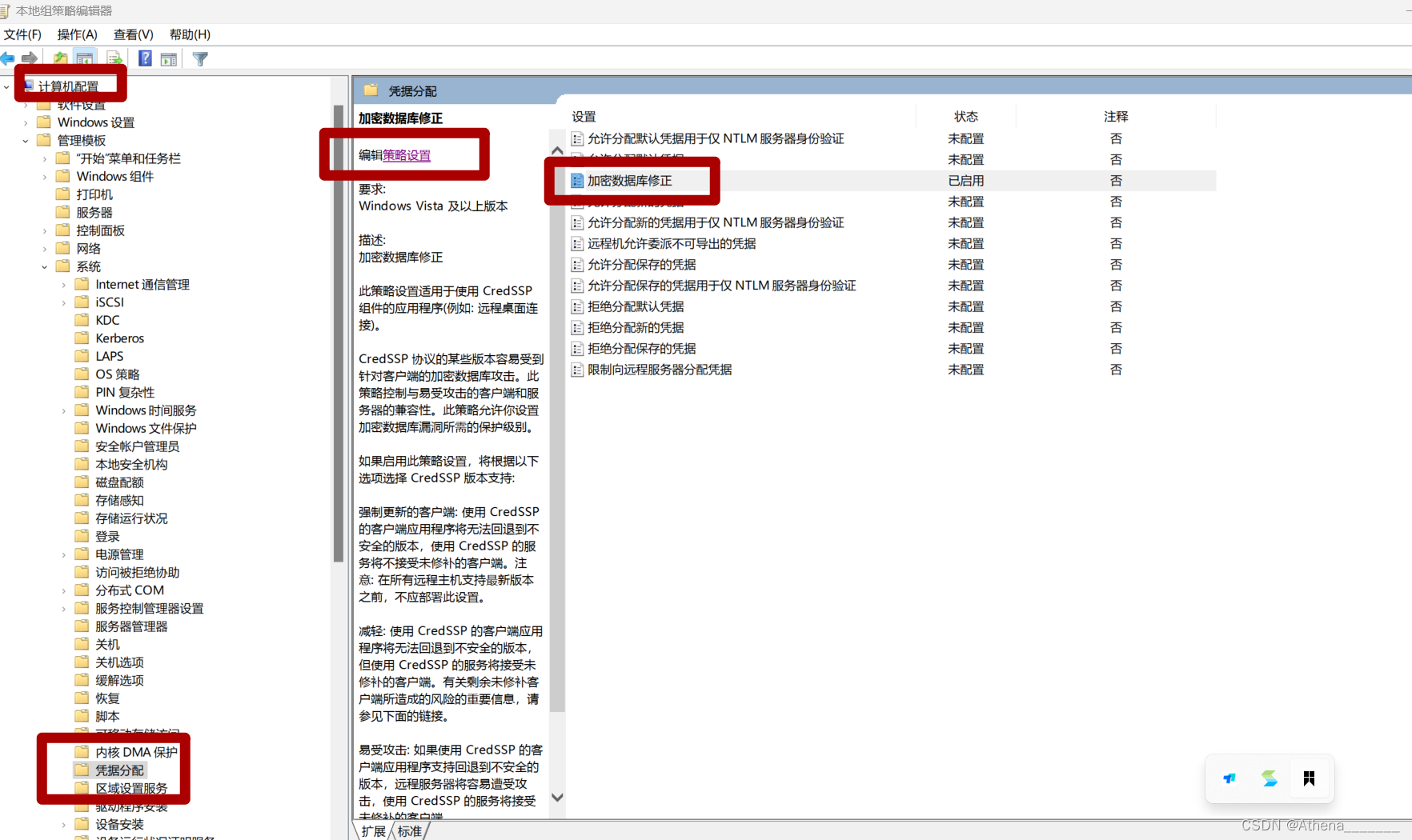
Task: Toggle the Show/Hide action pane toolbar icon
Action: coord(169,58)
